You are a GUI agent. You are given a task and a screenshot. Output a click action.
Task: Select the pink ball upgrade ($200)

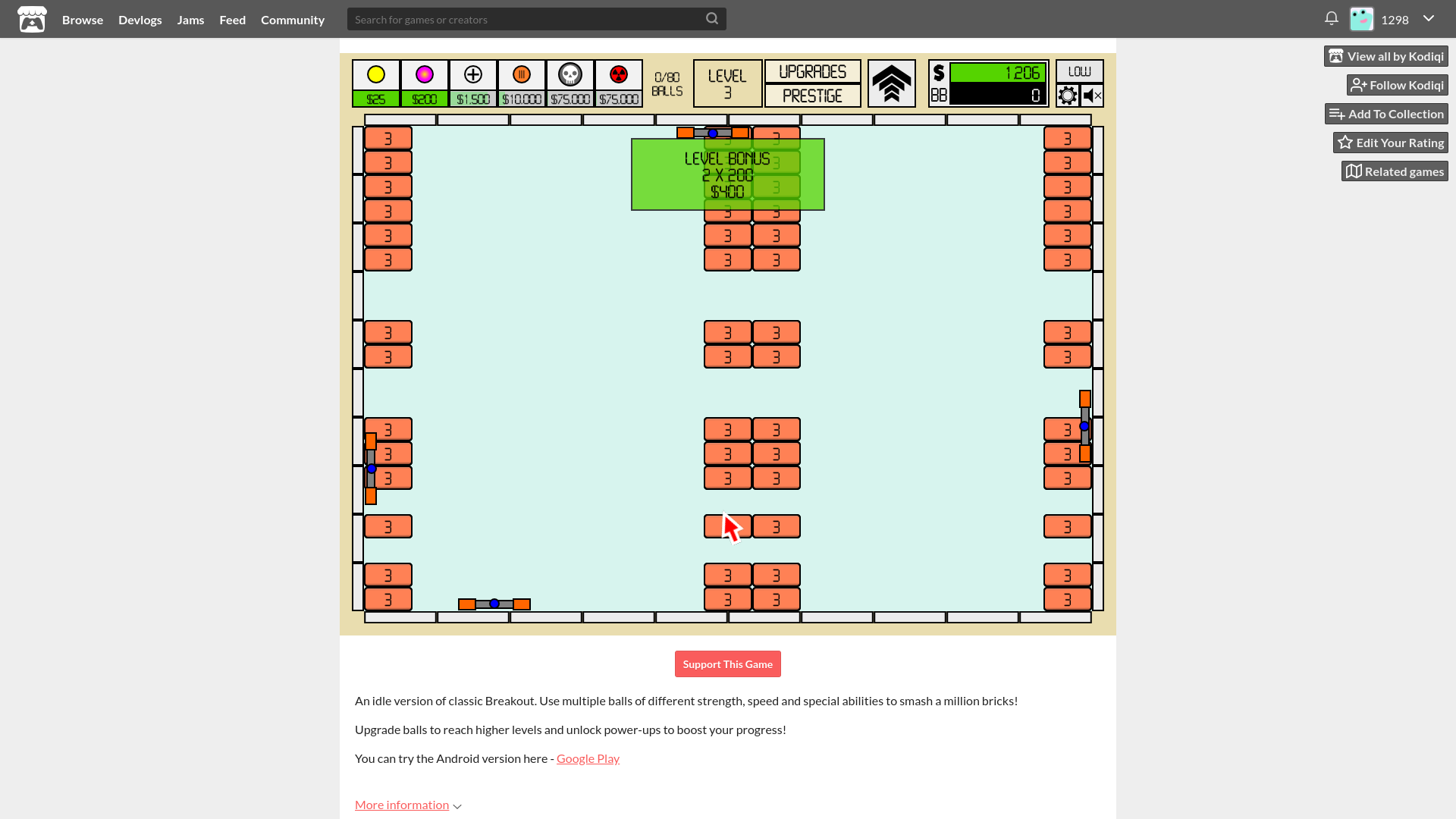click(x=424, y=83)
